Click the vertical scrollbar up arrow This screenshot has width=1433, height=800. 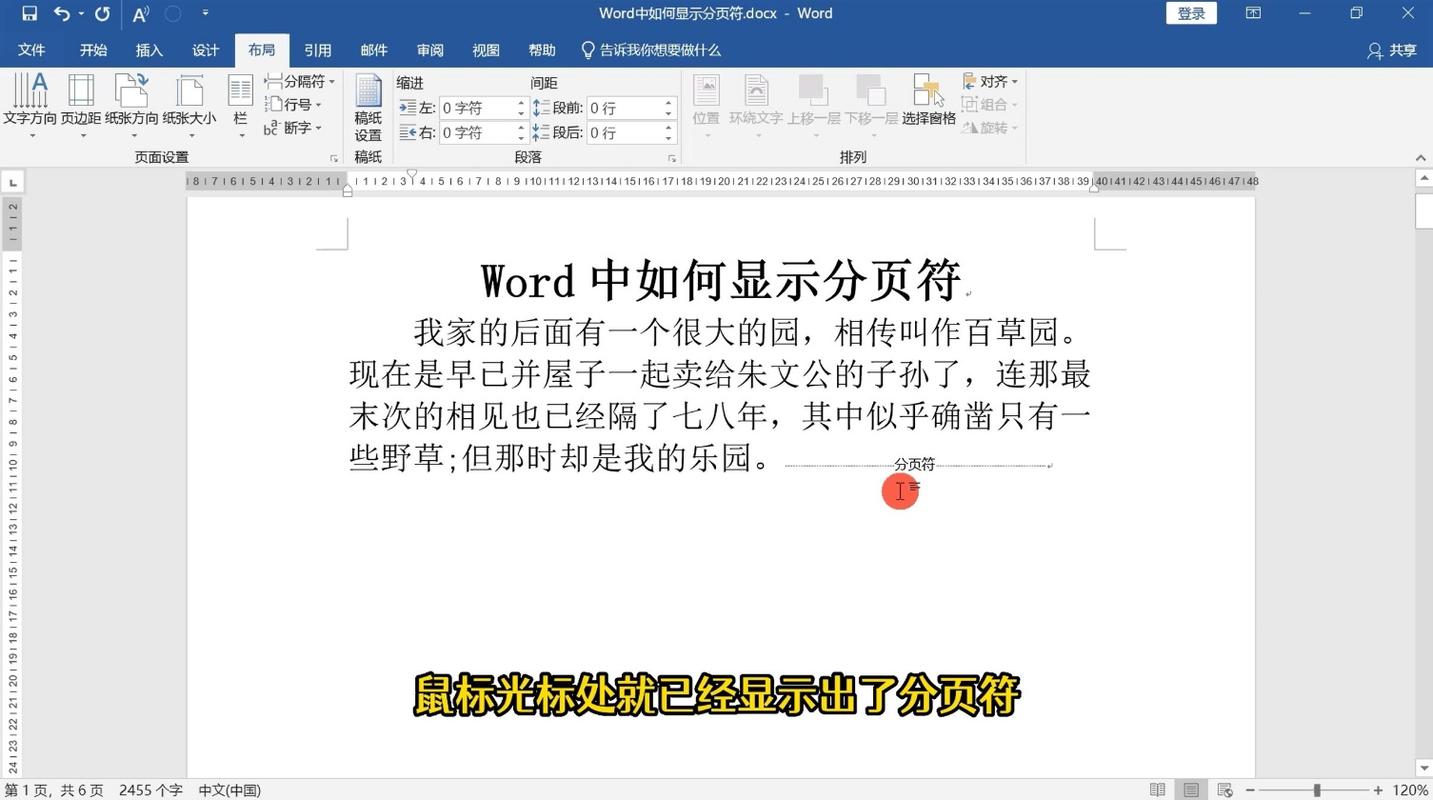click(x=1424, y=178)
